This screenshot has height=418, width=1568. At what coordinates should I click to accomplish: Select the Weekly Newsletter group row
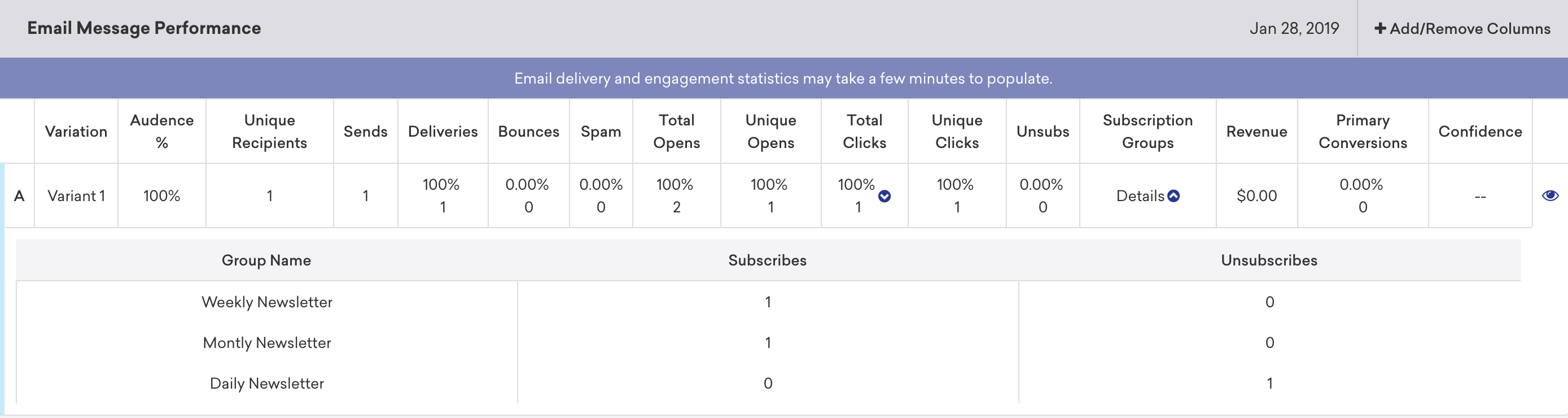266,302
